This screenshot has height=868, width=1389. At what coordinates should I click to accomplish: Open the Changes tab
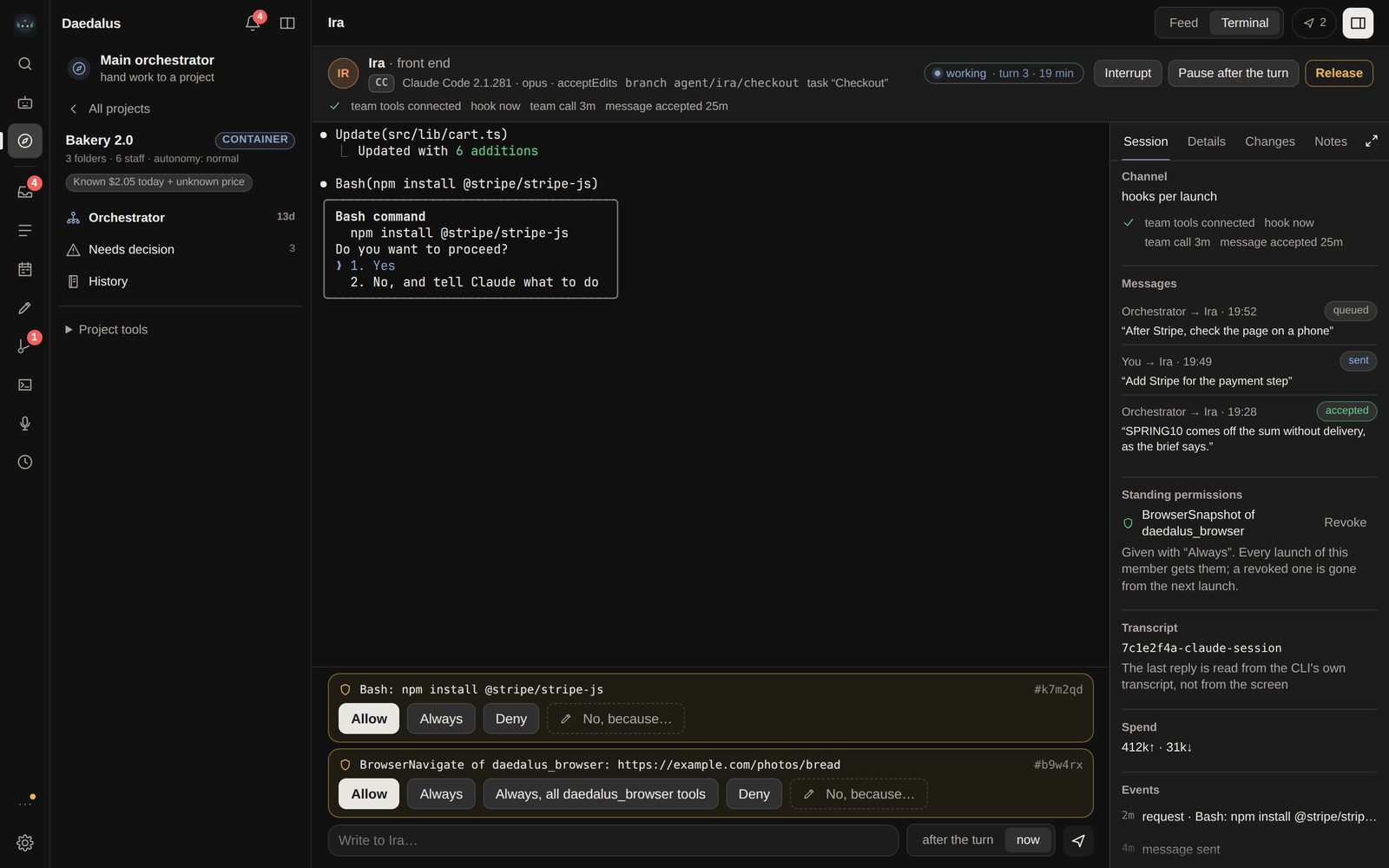[x=1269, y=141]
